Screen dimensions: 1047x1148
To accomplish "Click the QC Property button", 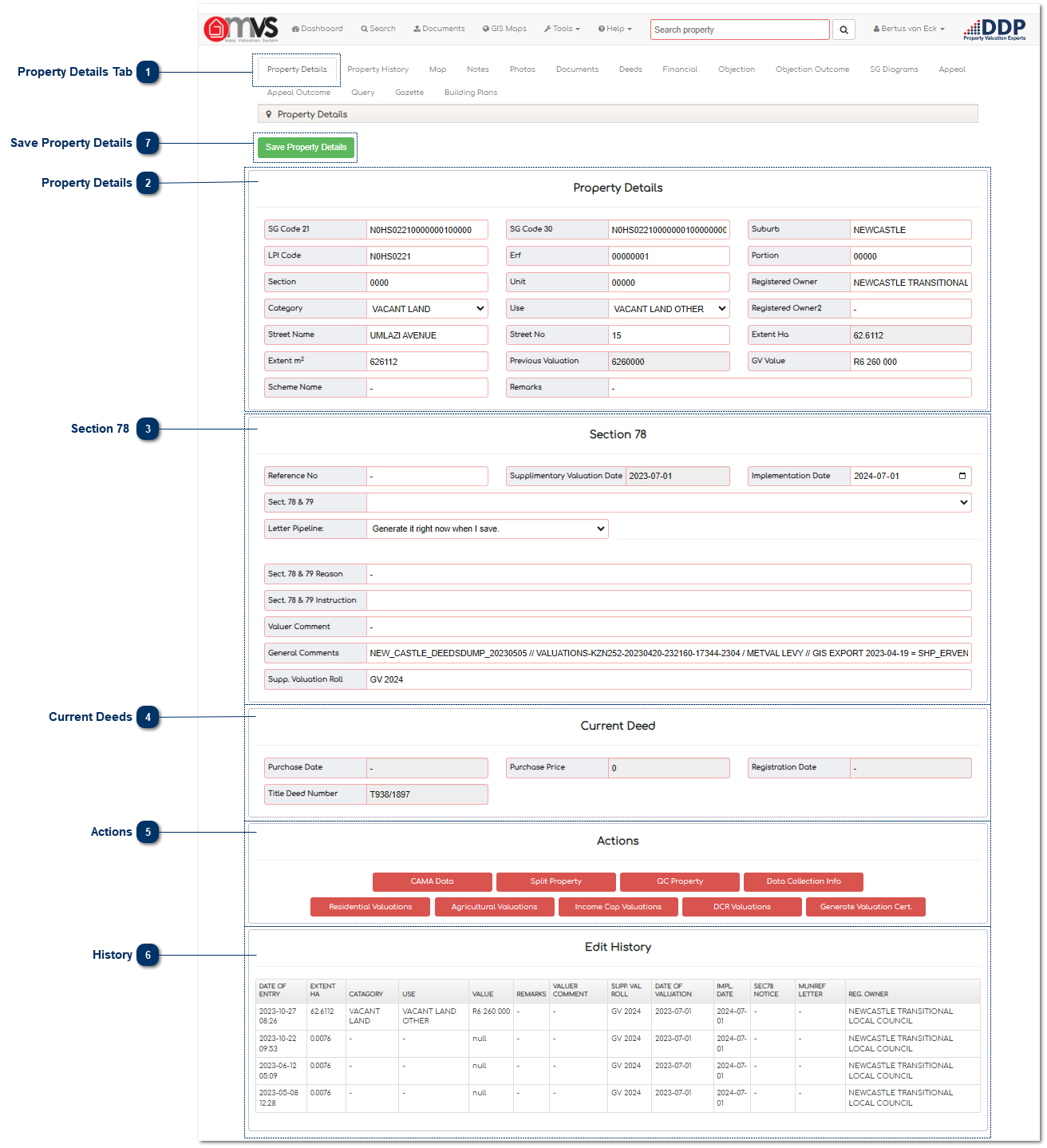I will [x=679, y=881].
